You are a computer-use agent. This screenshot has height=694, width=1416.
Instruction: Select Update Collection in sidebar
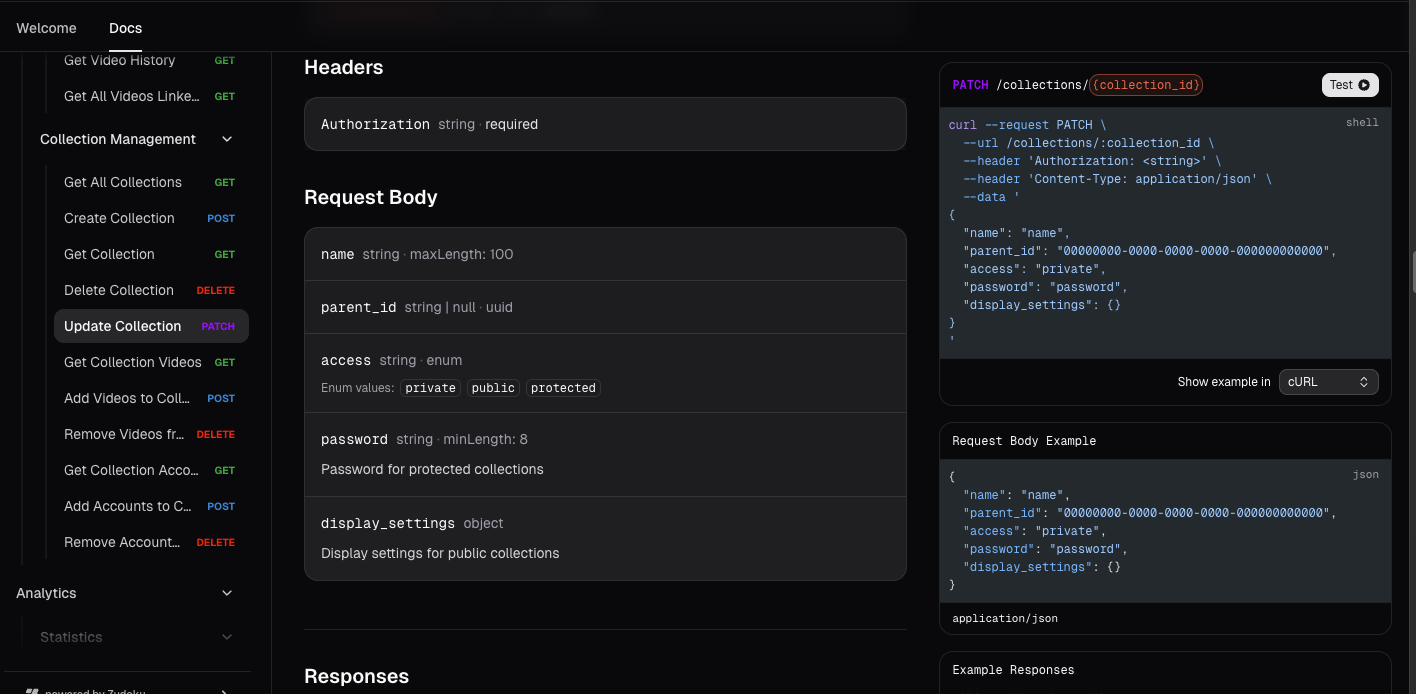[x=123, y=326]
